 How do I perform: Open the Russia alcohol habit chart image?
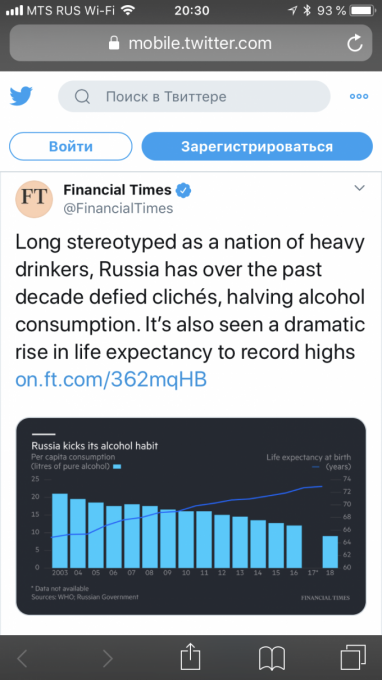click(191, 516)
